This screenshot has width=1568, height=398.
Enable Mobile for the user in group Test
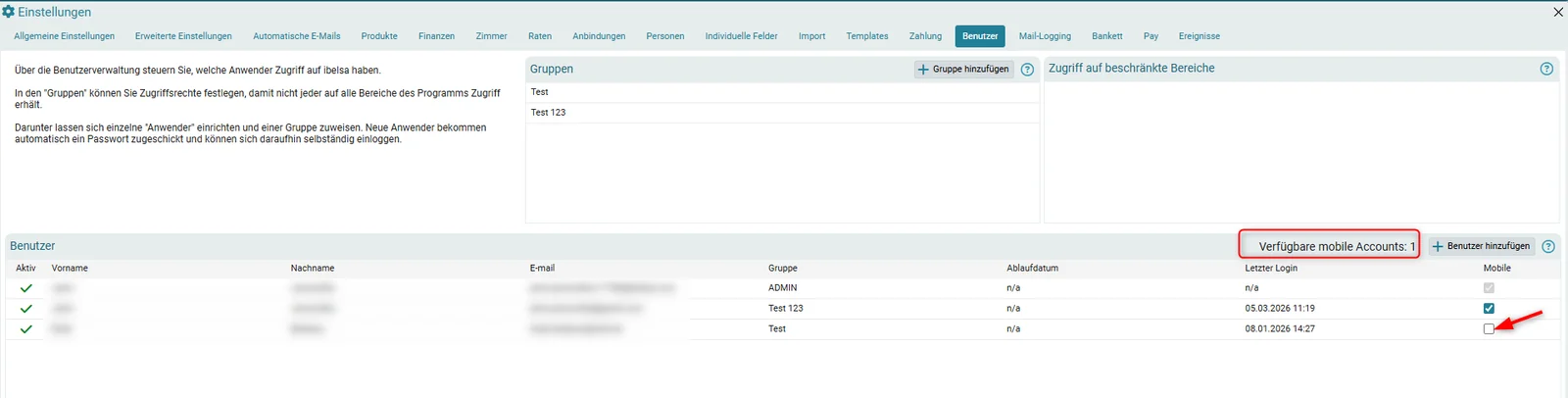click(x=1489, y=329)
